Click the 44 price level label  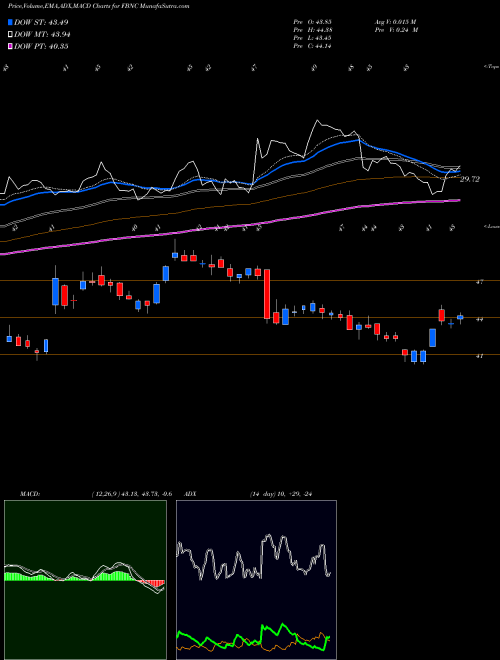(479, 319)
